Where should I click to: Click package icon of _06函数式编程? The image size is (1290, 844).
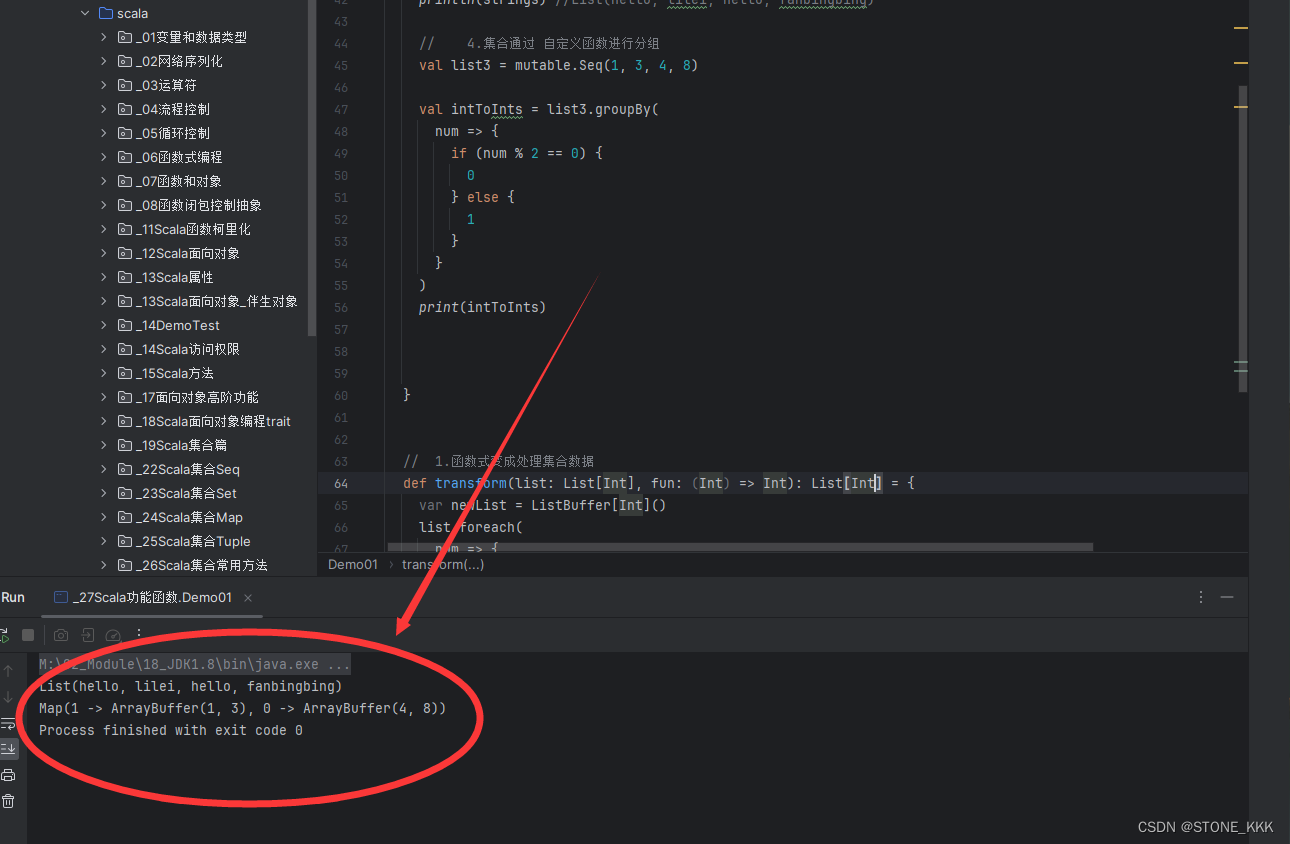coord(125,157)
